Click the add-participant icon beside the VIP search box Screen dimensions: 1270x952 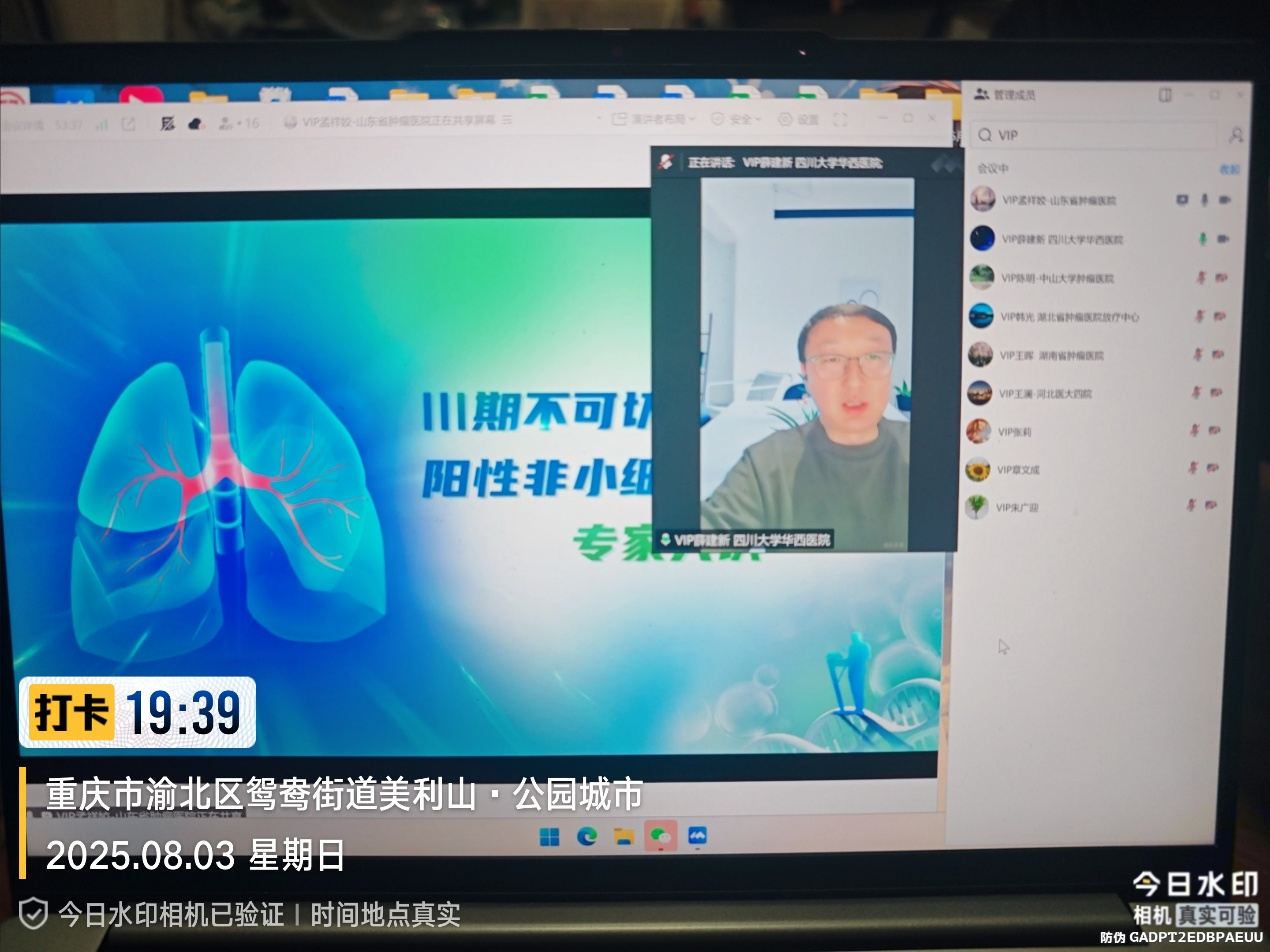(1236, 136)
